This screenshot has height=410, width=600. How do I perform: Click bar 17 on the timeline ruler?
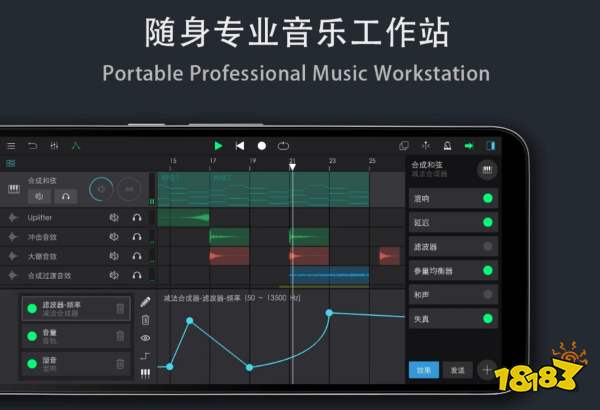pyautogui.click(x=213, y=161)
